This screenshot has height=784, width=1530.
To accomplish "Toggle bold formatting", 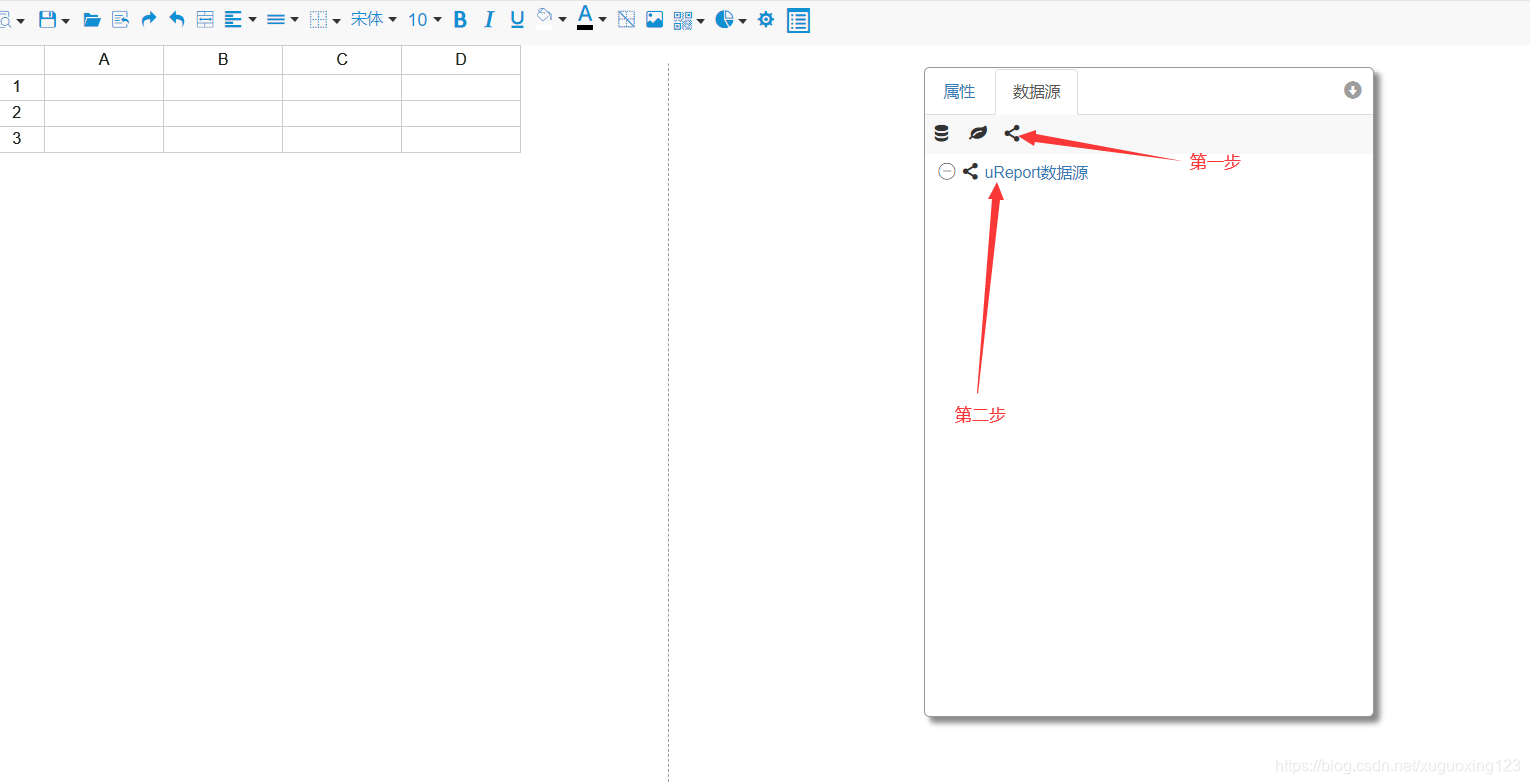I will (460, 19).
